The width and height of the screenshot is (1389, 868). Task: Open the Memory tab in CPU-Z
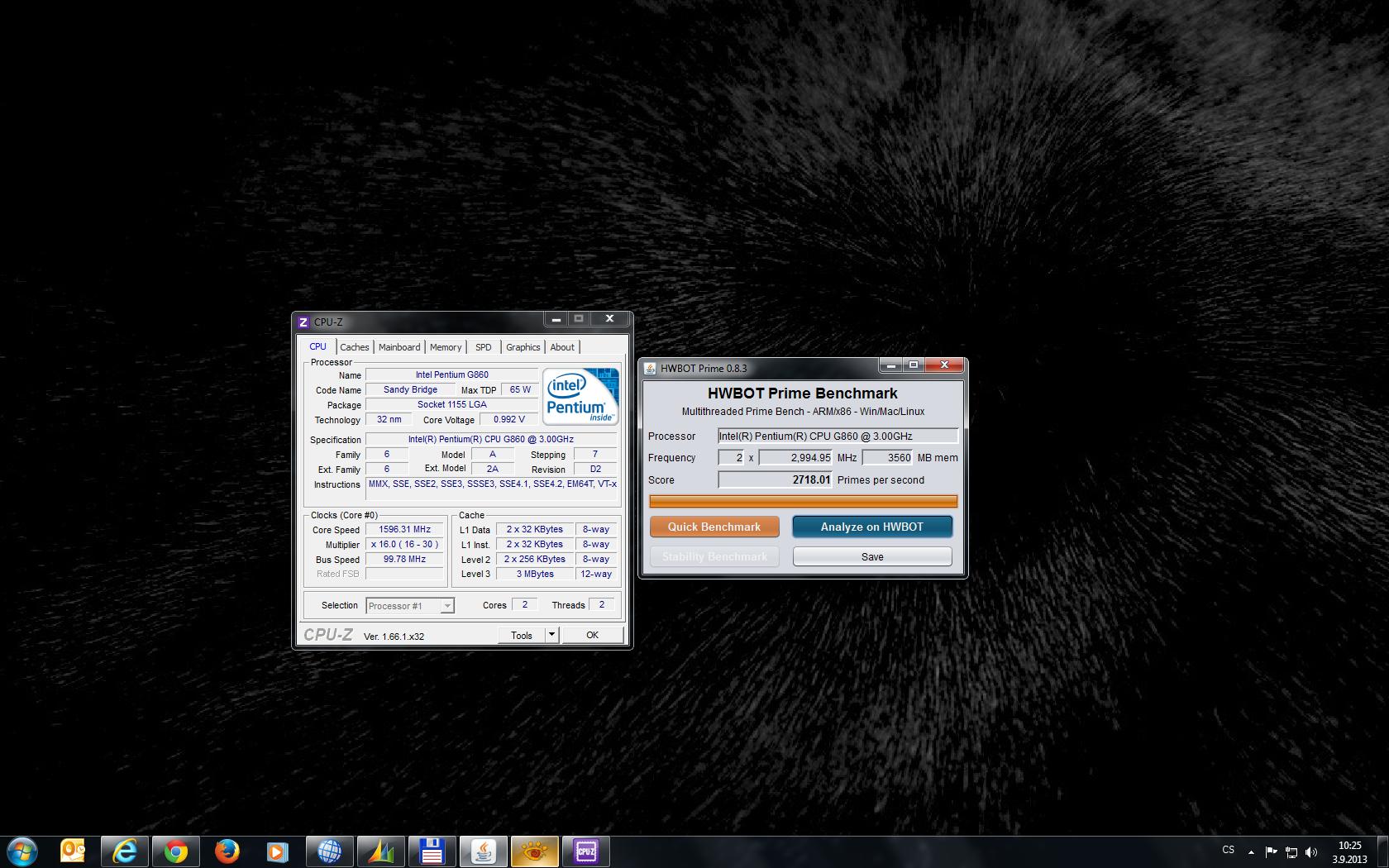(446, 347)
